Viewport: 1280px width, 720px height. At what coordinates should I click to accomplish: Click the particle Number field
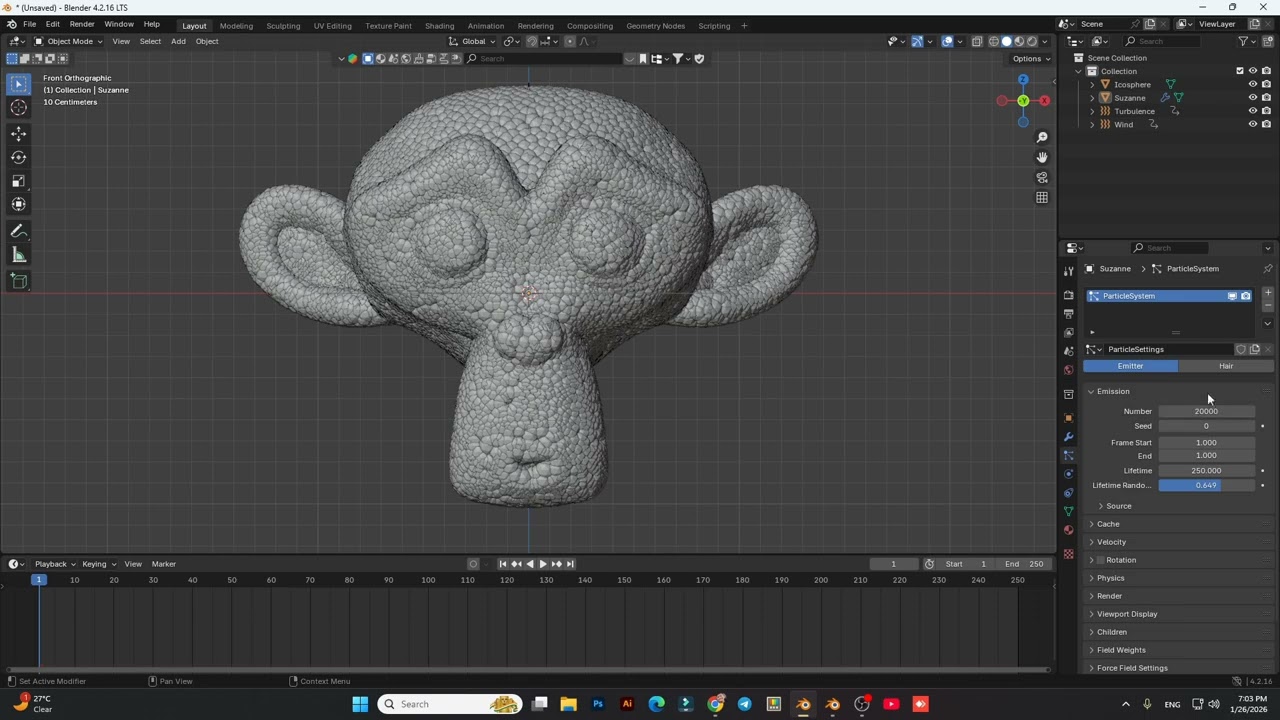point(1206,411)
